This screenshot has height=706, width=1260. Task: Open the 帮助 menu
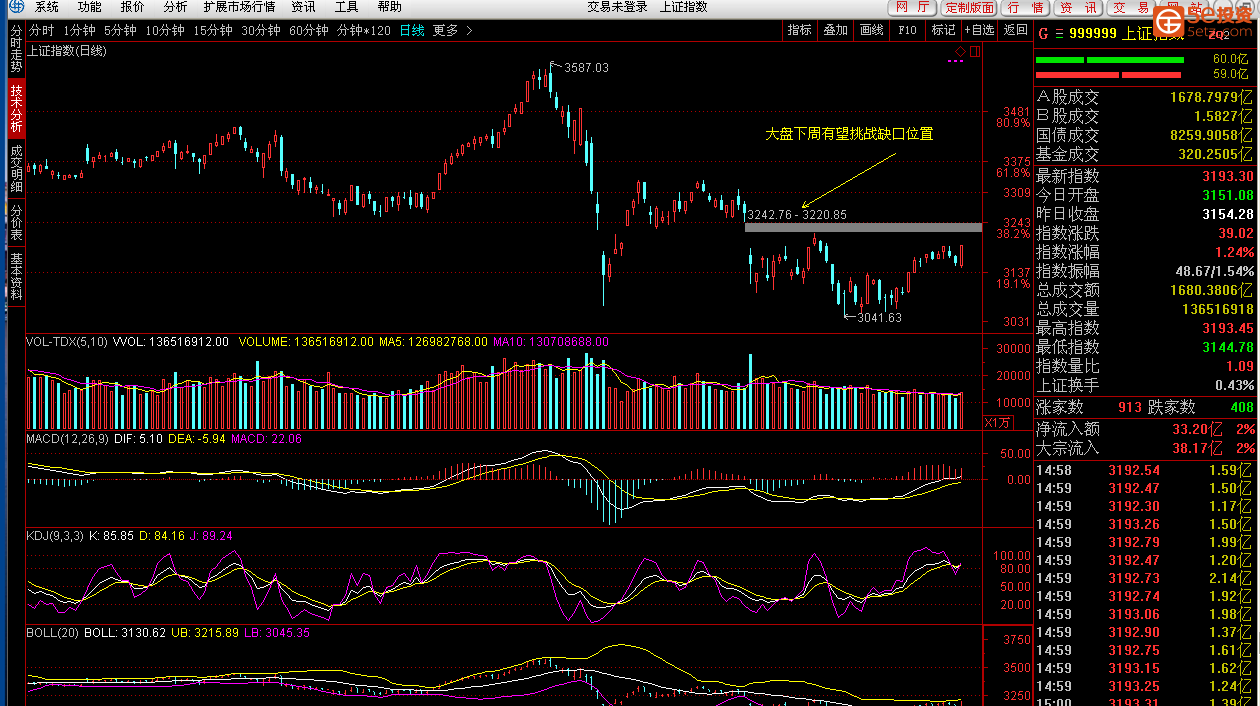coord(389,7)
